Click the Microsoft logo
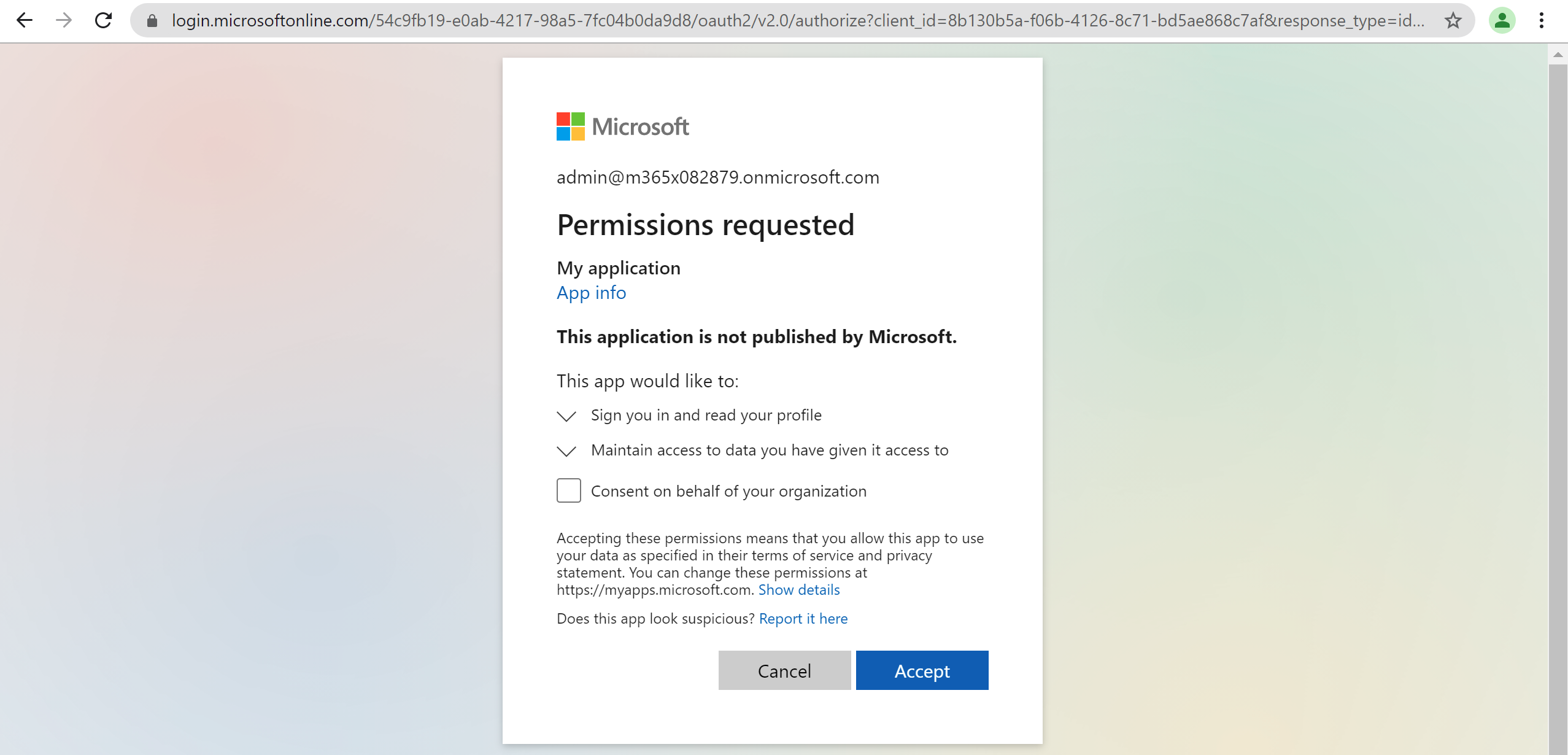 coord(622,126)
